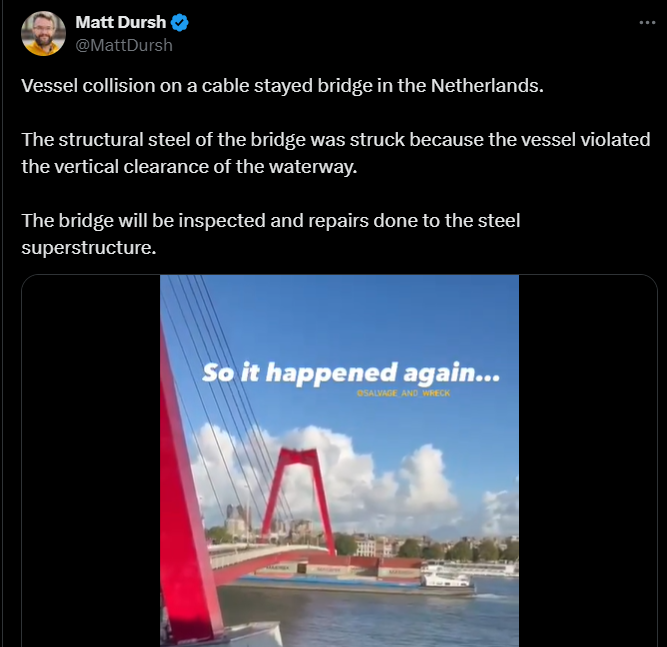Click the Matt Dursh display name
Screen dimensions: 667x647
click(x=121, y=22)
